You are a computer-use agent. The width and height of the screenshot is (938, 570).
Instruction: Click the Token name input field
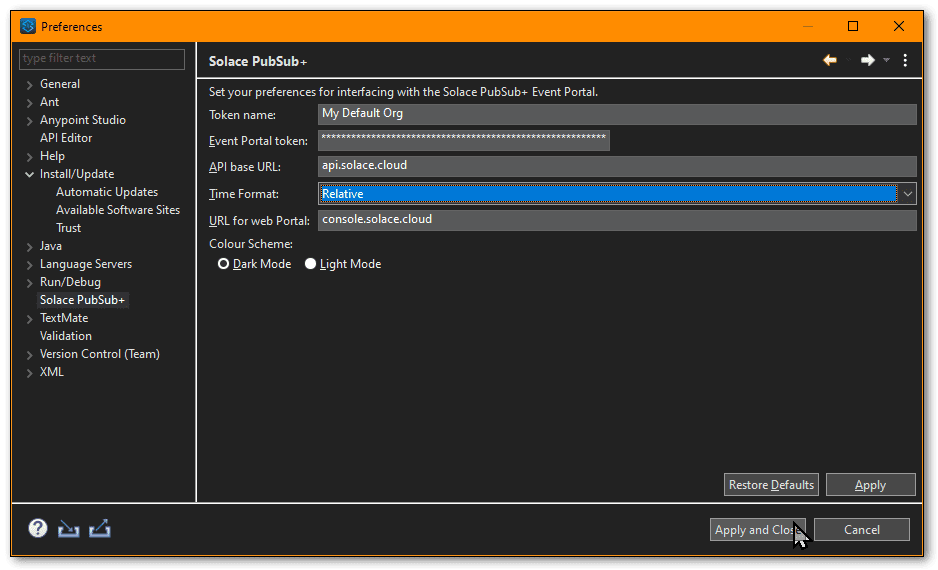coord(617,114)
